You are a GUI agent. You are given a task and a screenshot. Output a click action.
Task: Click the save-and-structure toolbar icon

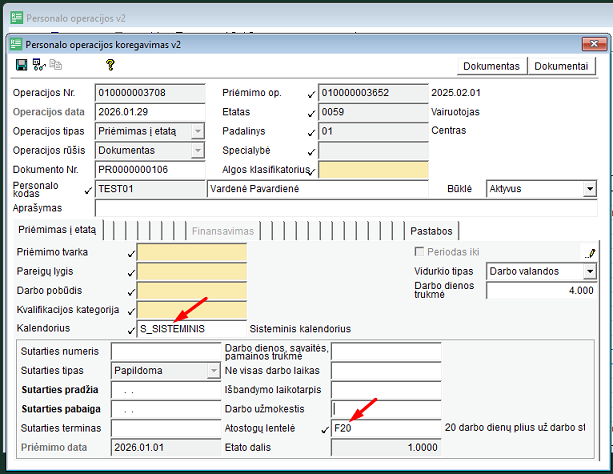tap(39, 65)
